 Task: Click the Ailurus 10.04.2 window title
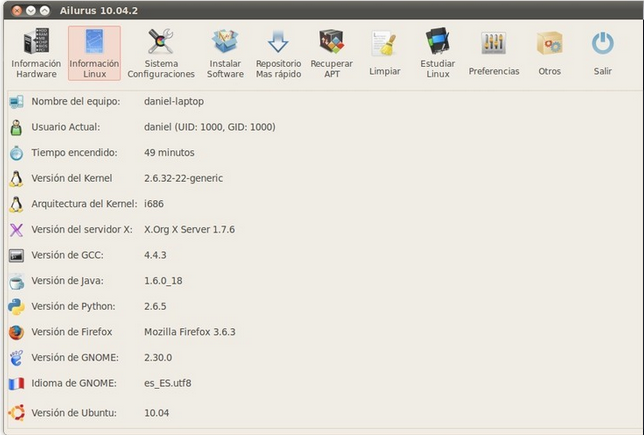pos(99,10)
